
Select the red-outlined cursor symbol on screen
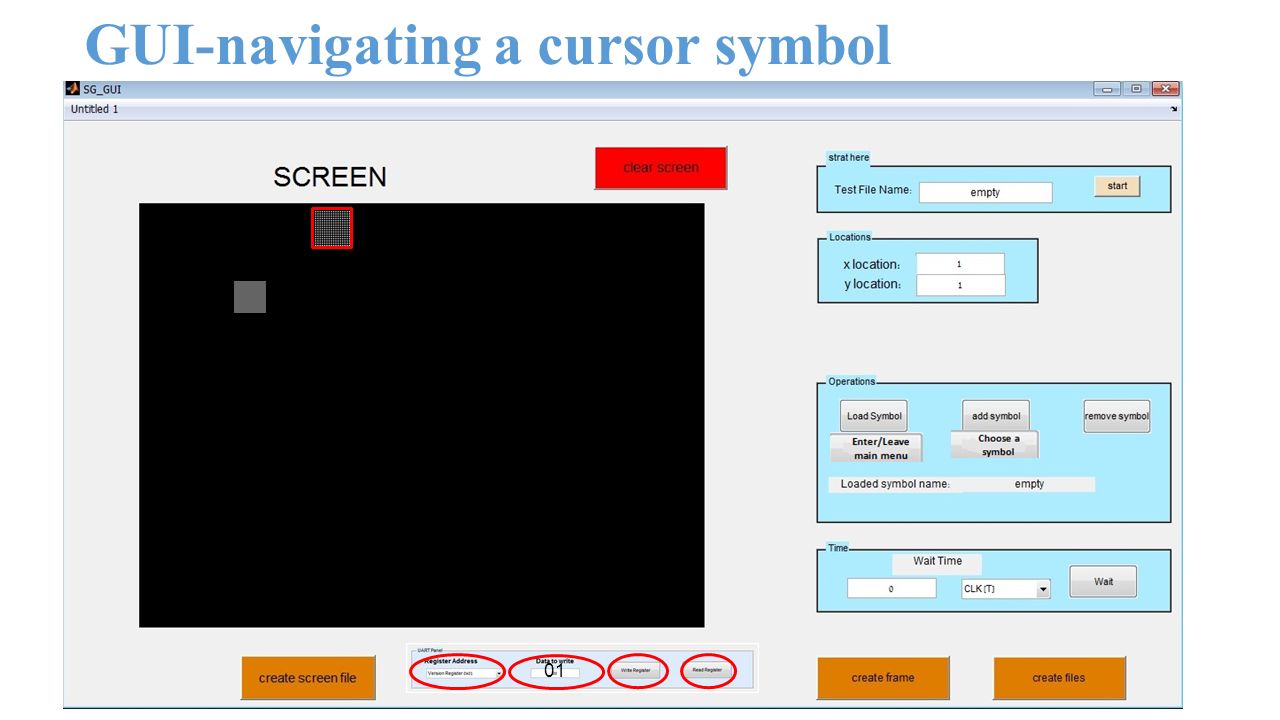[x=332, y=228]
